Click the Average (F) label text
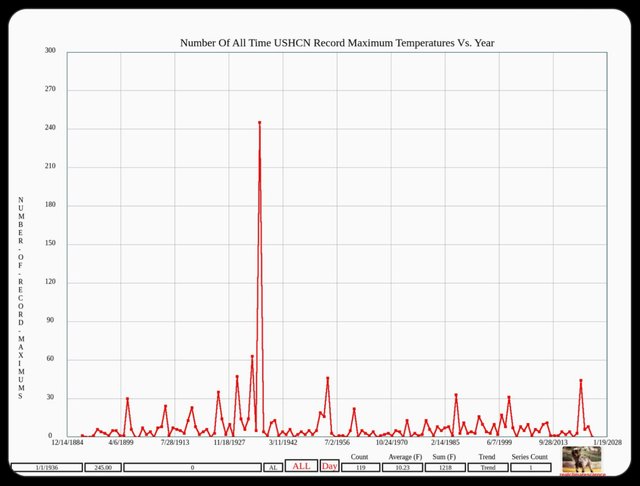 [405, 457]
